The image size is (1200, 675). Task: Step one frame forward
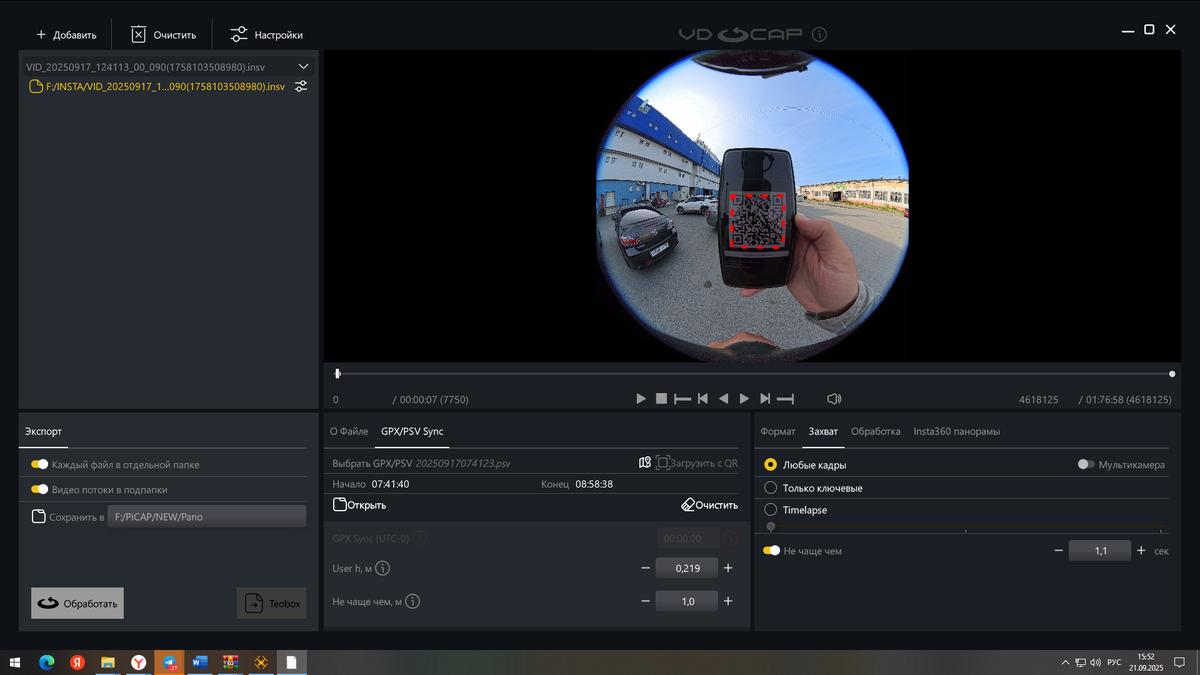(744, 399)
